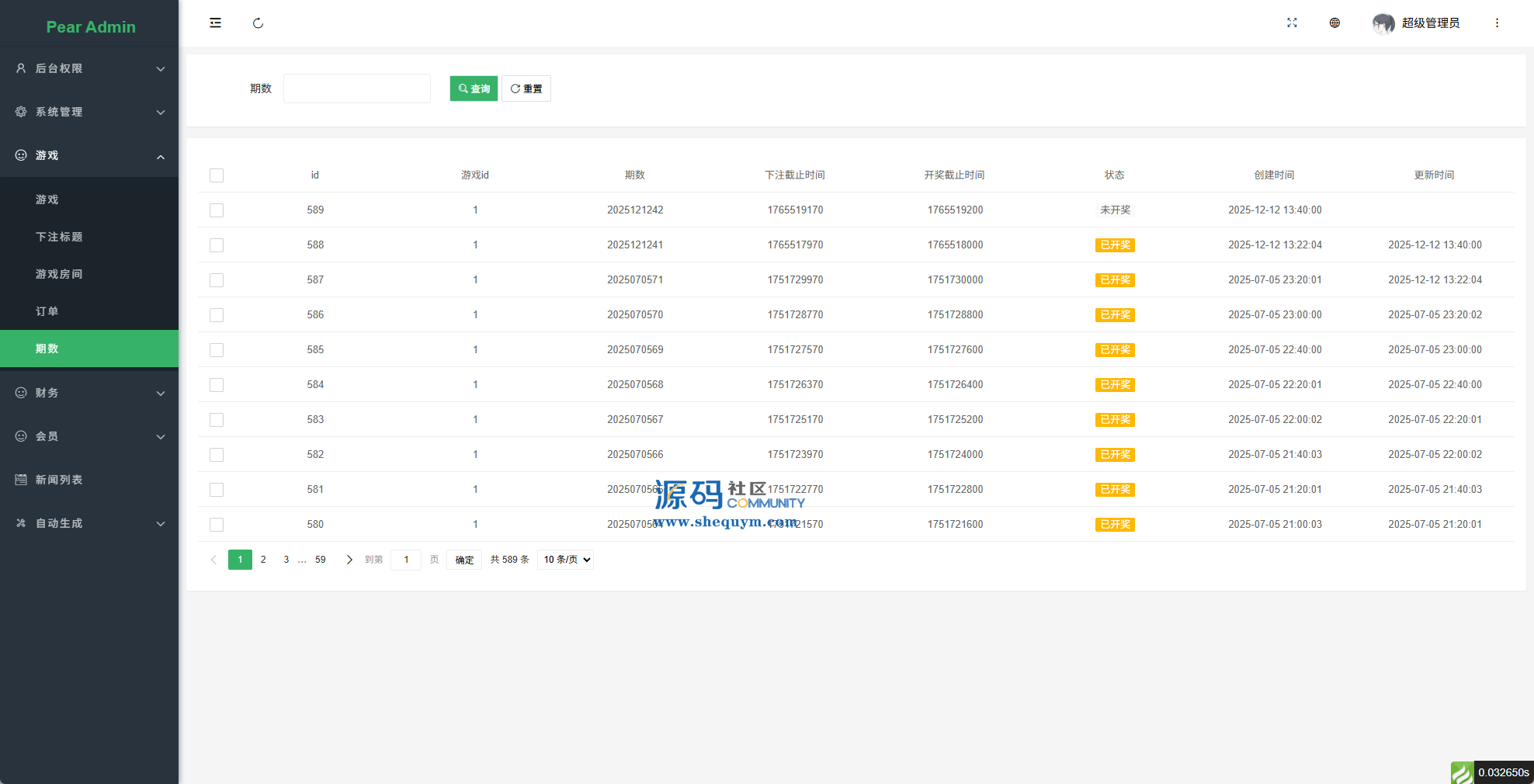
Task: Click the debug trace icon at bottom right
Action: (x=1462, y=772)
